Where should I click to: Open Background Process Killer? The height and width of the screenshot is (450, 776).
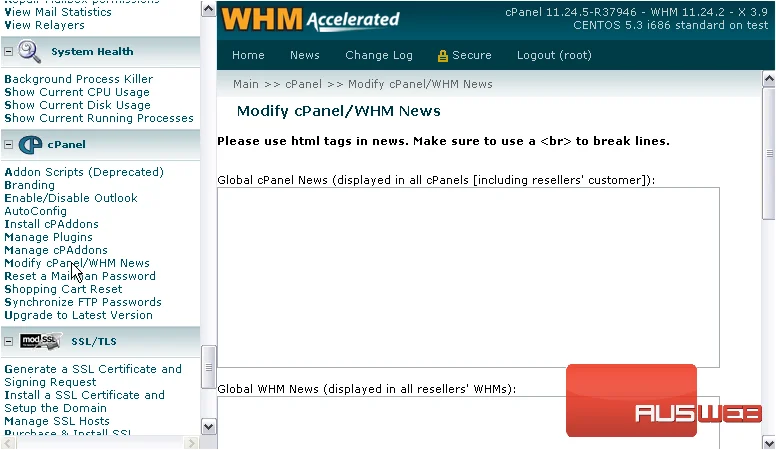coord(79,79)
